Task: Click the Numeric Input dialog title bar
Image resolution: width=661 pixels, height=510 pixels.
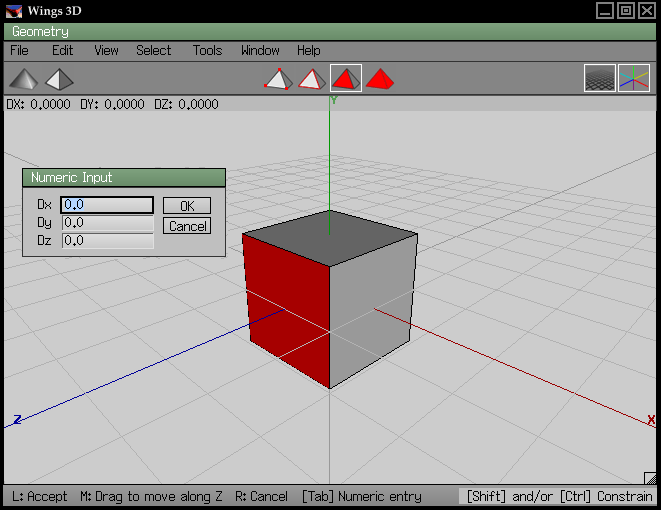Action: pyautogui.click(x=124, y=177)
